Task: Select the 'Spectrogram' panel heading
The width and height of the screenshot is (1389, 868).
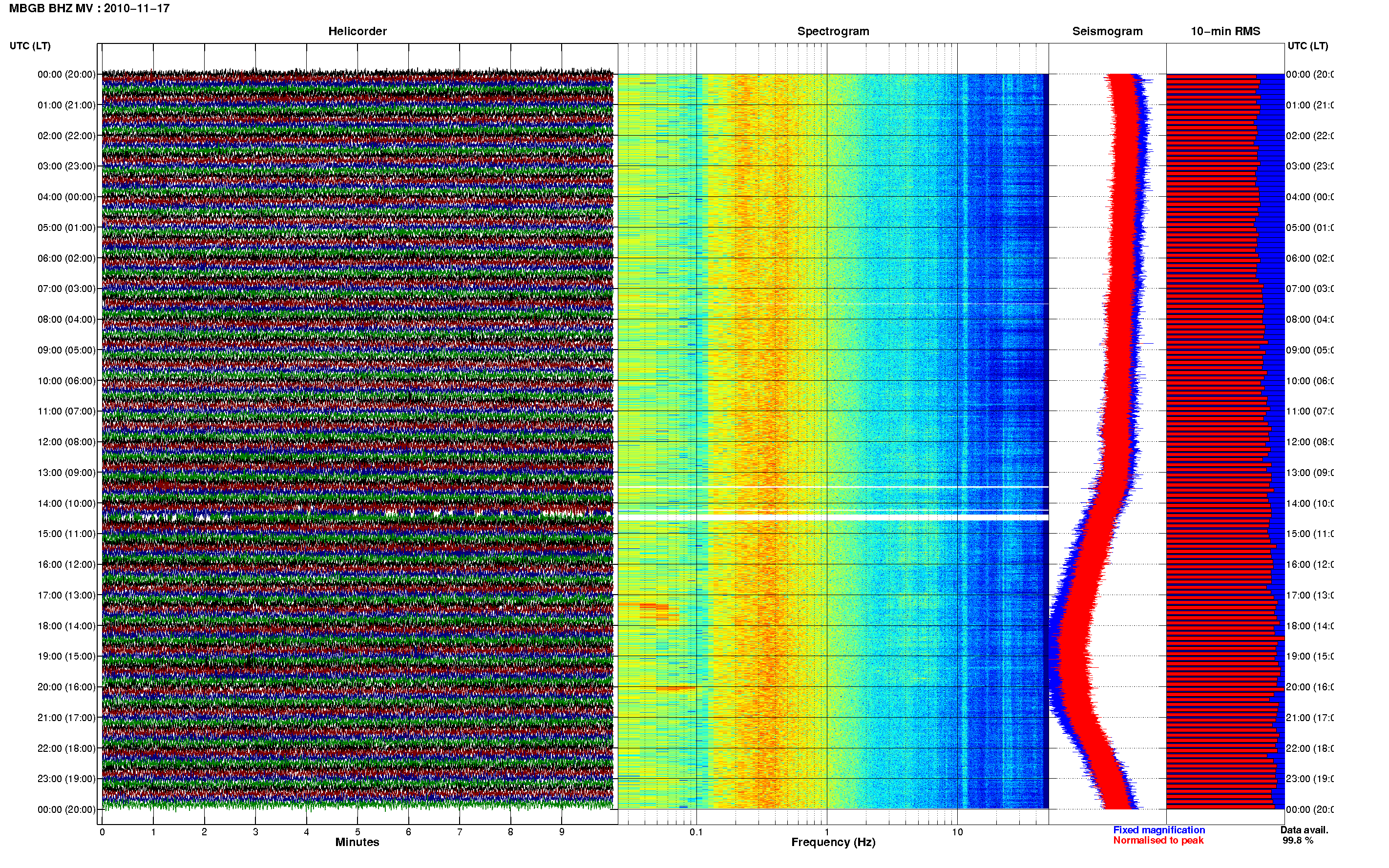Action: point(833,31)
